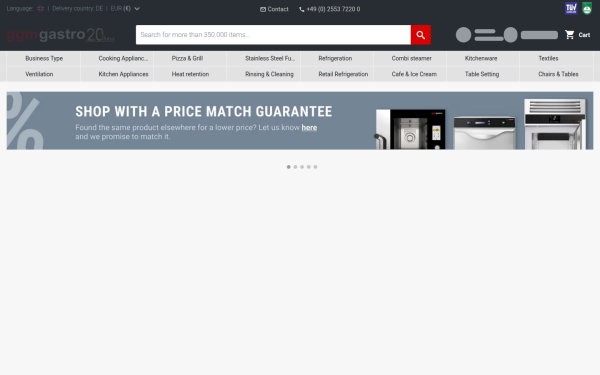Select the third carousel dot
Image resolution: width=600 pixels, height=375 pixels.
click(302, 167)
